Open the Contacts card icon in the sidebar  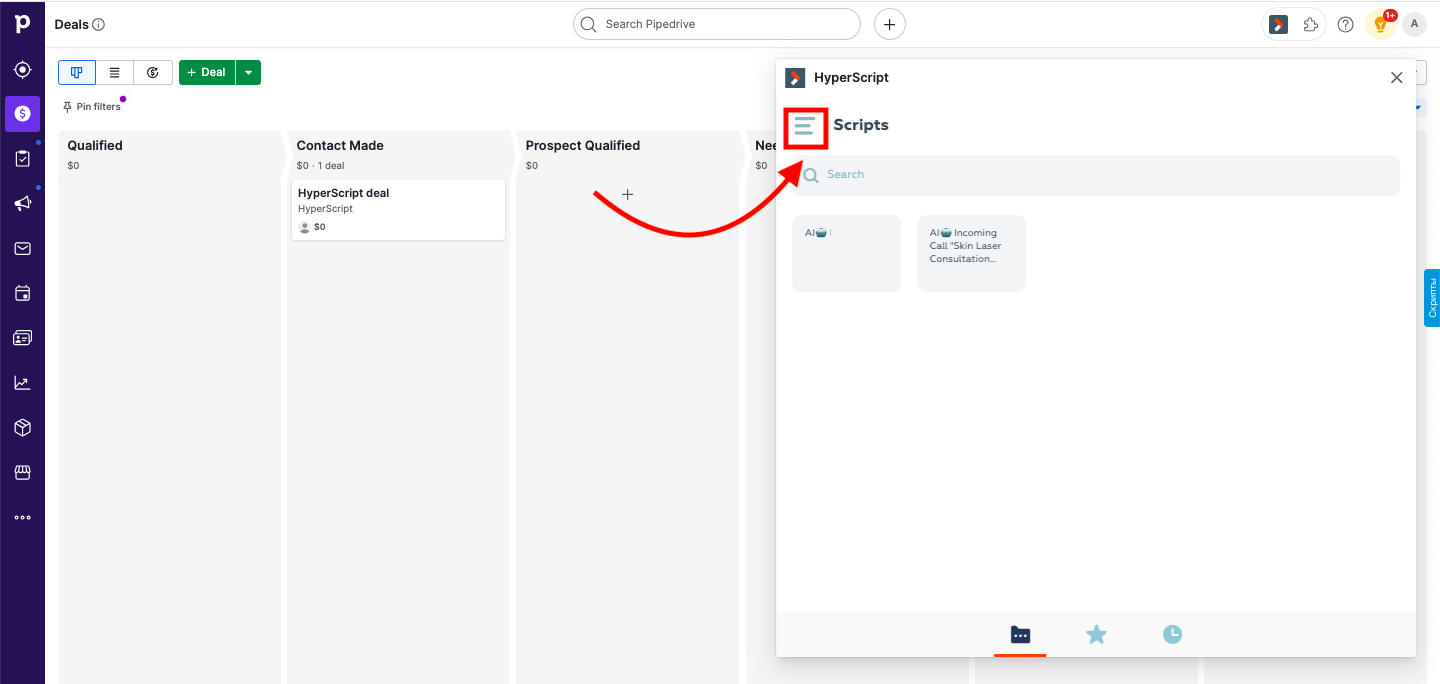click(22, 338)
